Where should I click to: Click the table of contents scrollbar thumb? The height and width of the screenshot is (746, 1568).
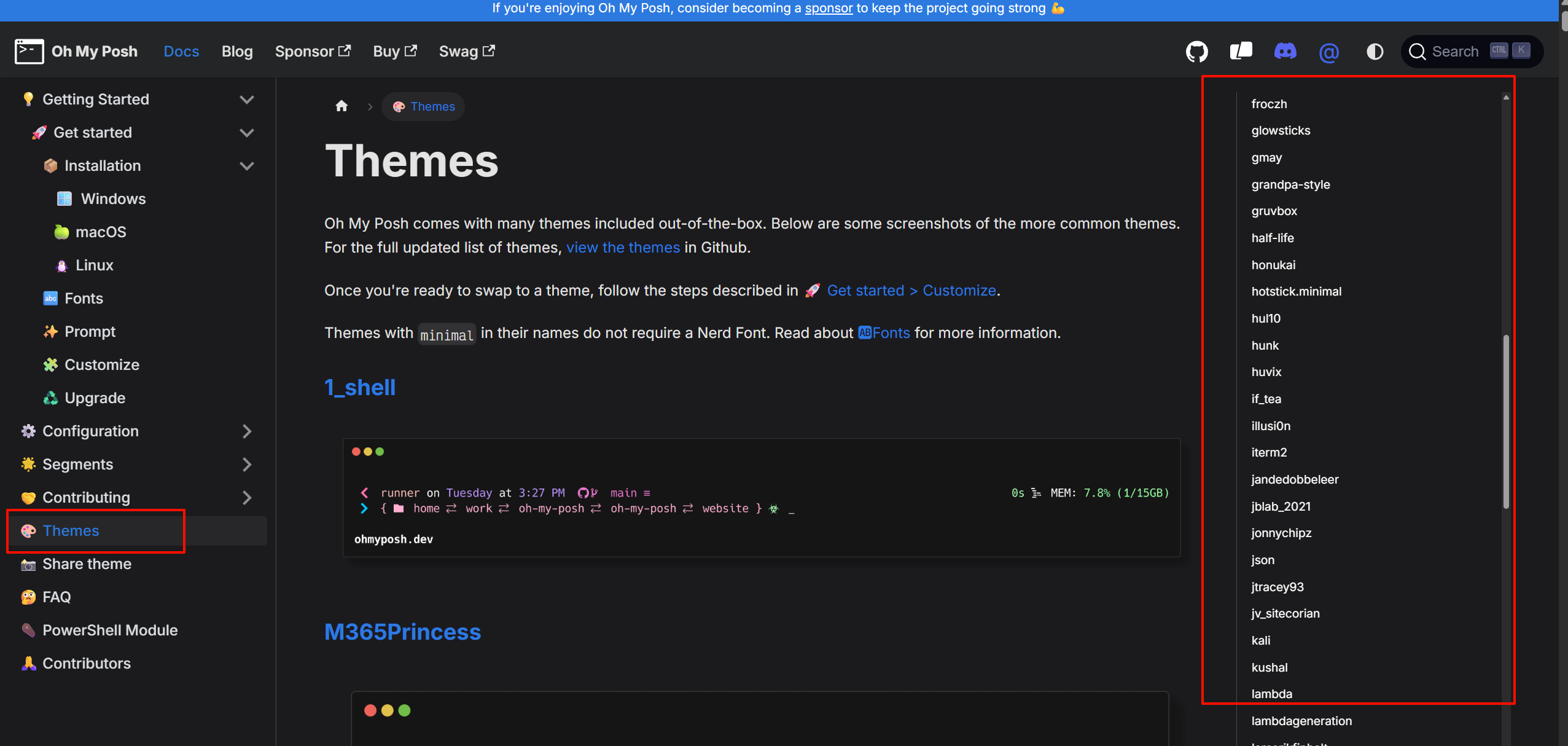[1506, 422]
